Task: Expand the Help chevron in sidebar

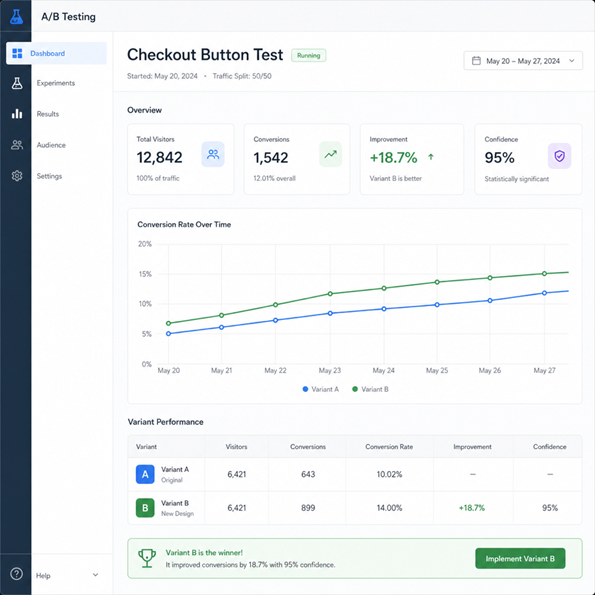Action: point(96,575)
